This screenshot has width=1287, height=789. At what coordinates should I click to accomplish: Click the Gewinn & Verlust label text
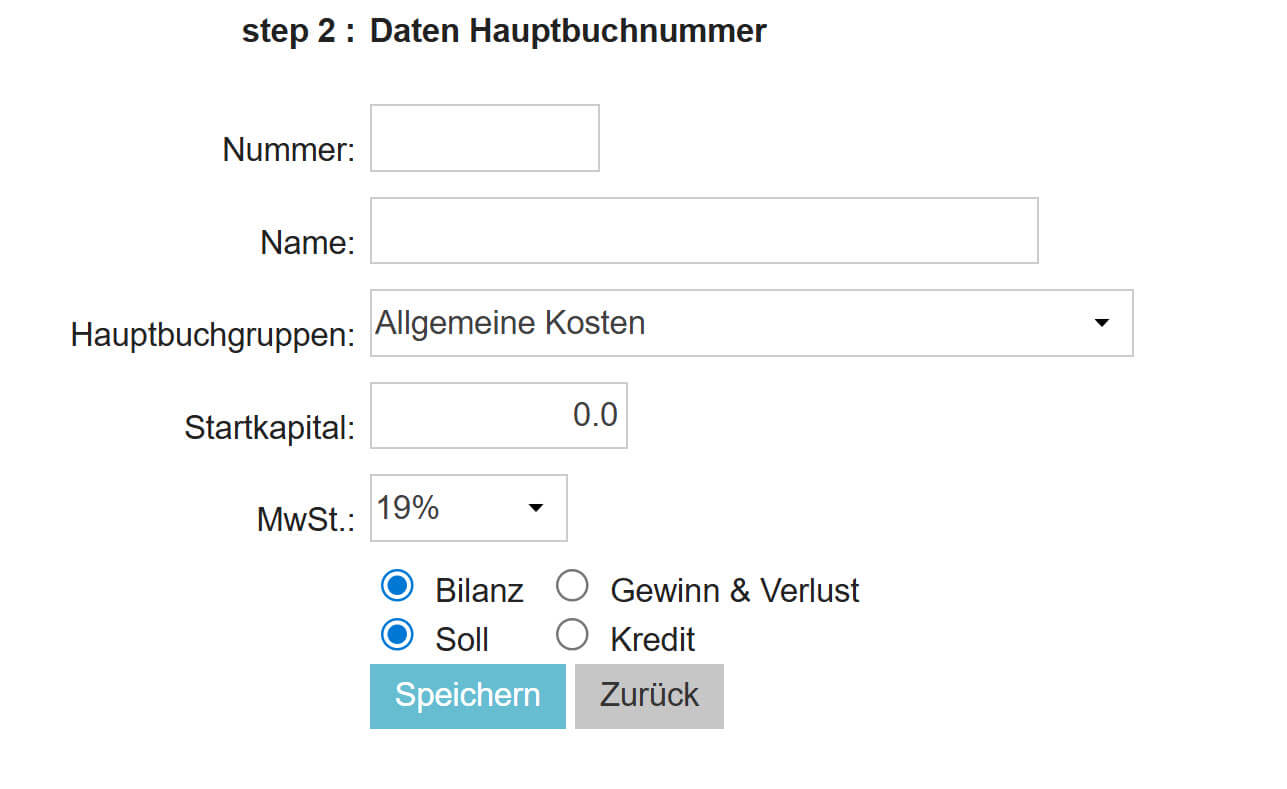(x=734, y=591)
